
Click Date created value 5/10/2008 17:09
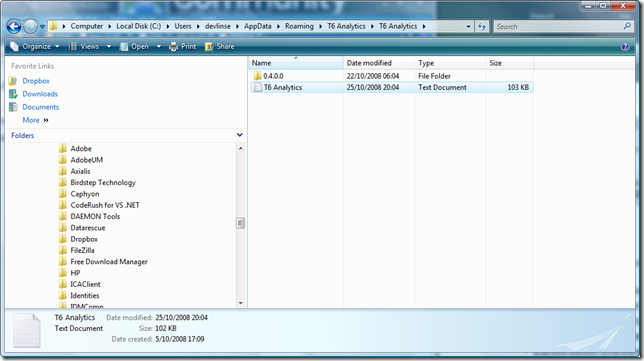180,339
